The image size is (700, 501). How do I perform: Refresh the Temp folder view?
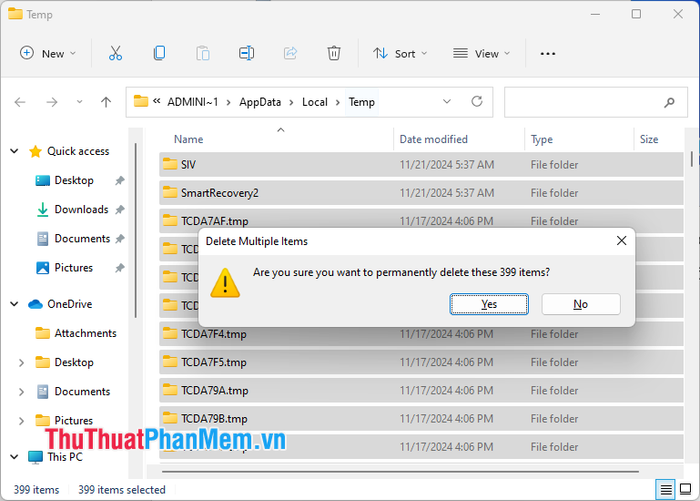point(477,102)
